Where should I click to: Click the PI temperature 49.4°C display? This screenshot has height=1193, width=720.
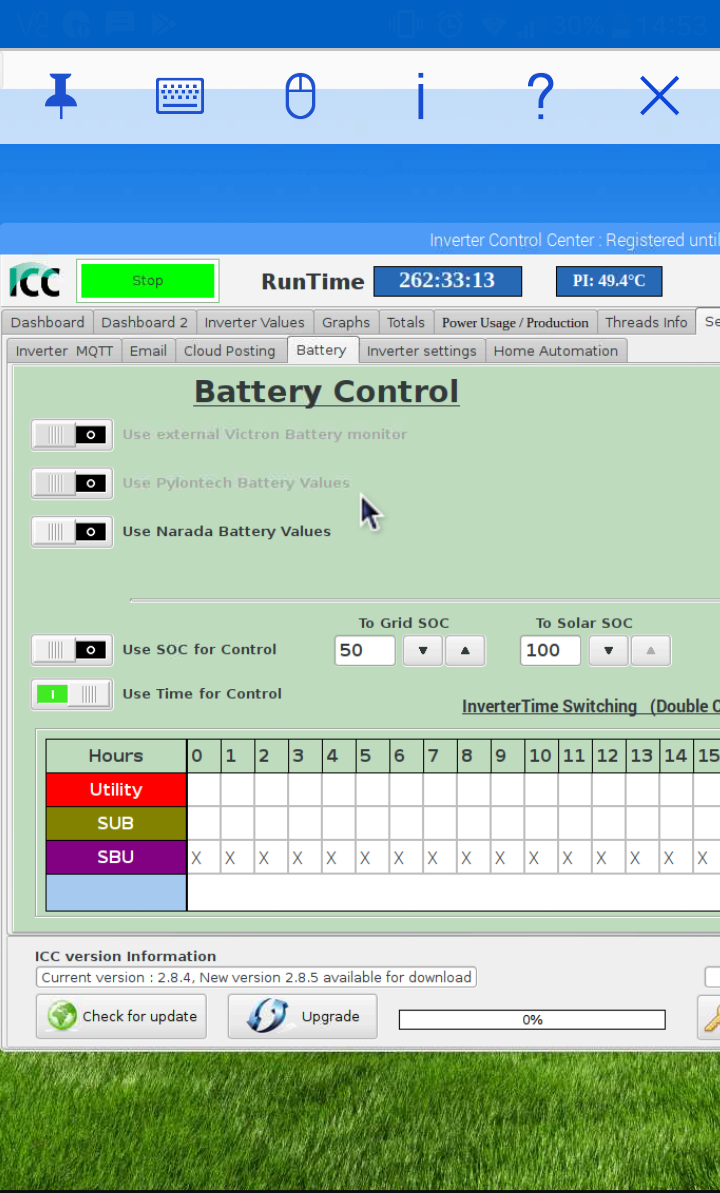[x=609, y=281]
